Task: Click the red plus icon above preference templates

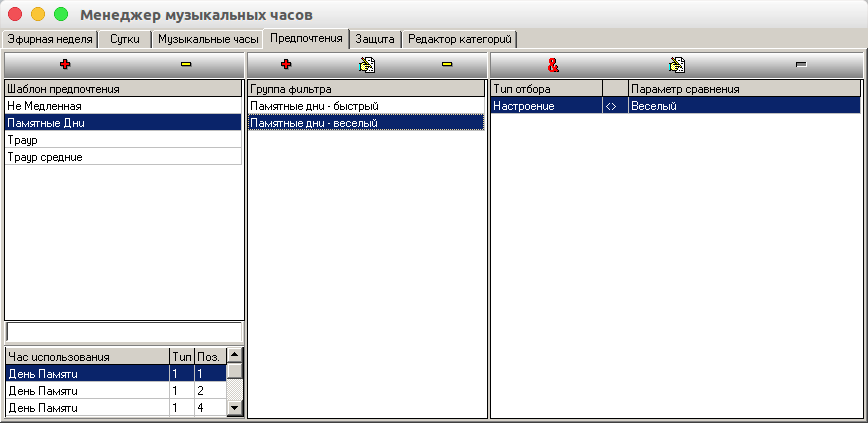Action: [x=66, y=64]
